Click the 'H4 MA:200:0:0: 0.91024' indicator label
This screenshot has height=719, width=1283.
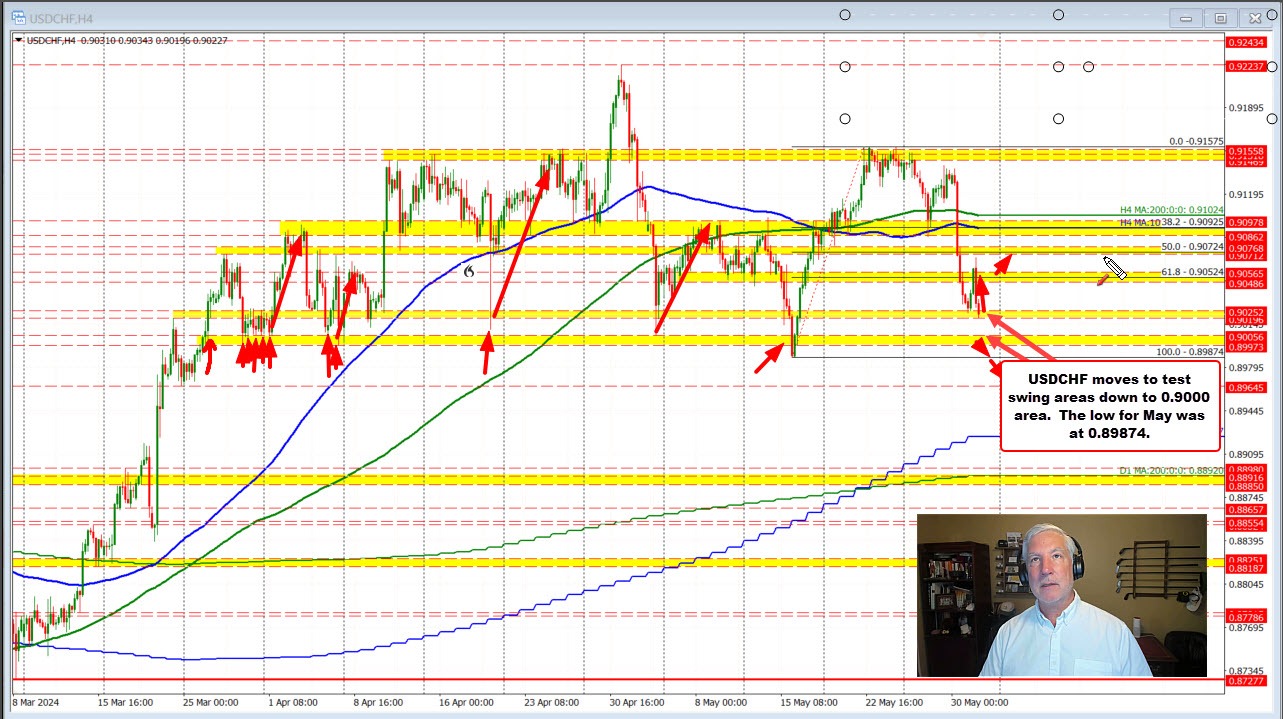tap(1172, 211)
